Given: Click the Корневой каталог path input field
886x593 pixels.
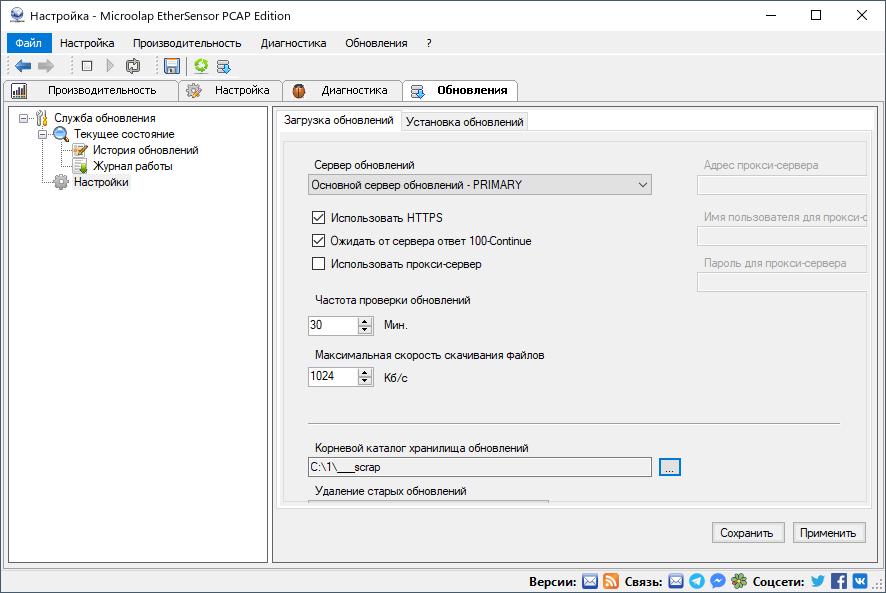Looking at the screenshot, I should click(478, 466).
